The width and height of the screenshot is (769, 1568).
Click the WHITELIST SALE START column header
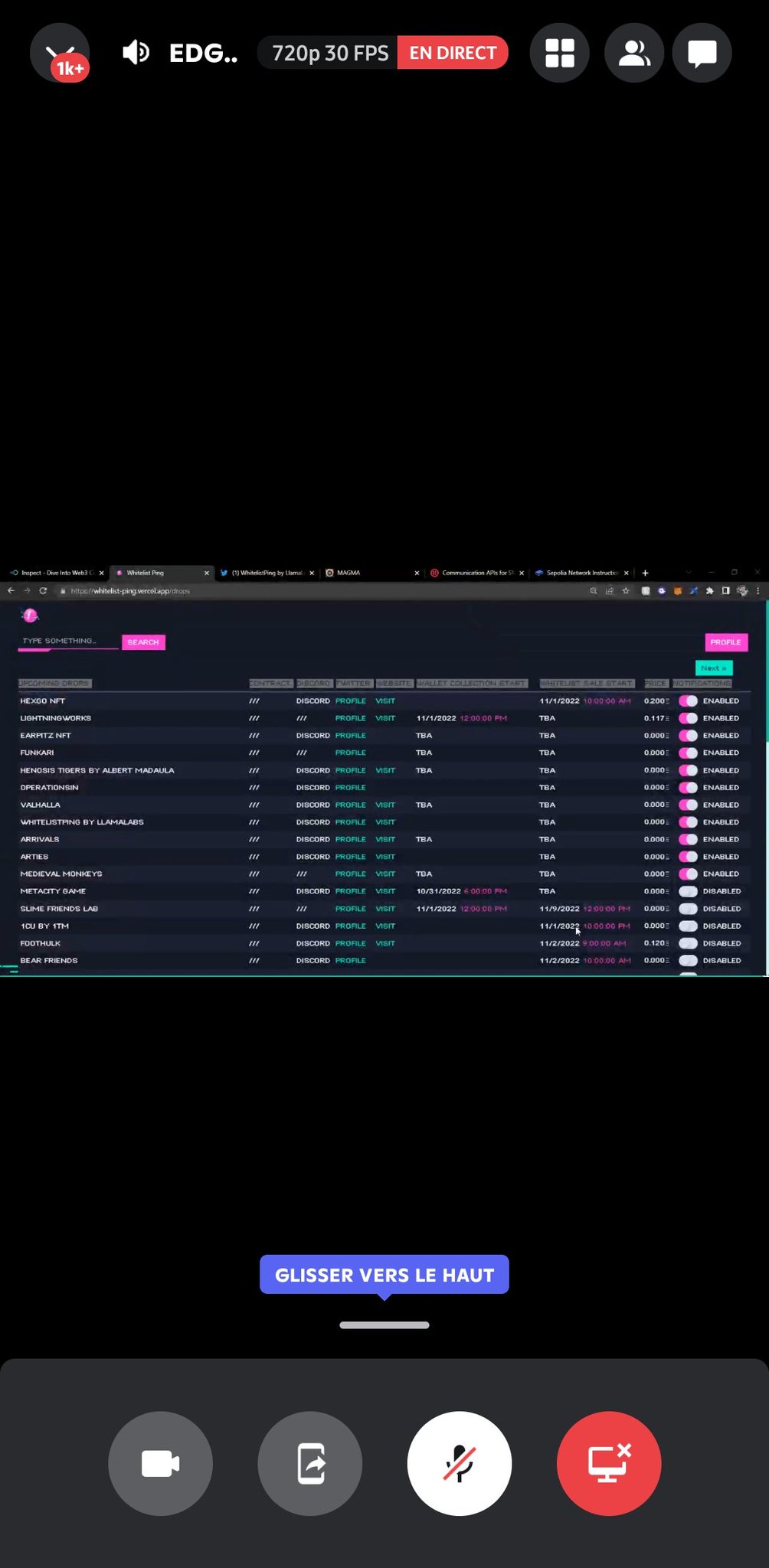(x=587, y=683)
